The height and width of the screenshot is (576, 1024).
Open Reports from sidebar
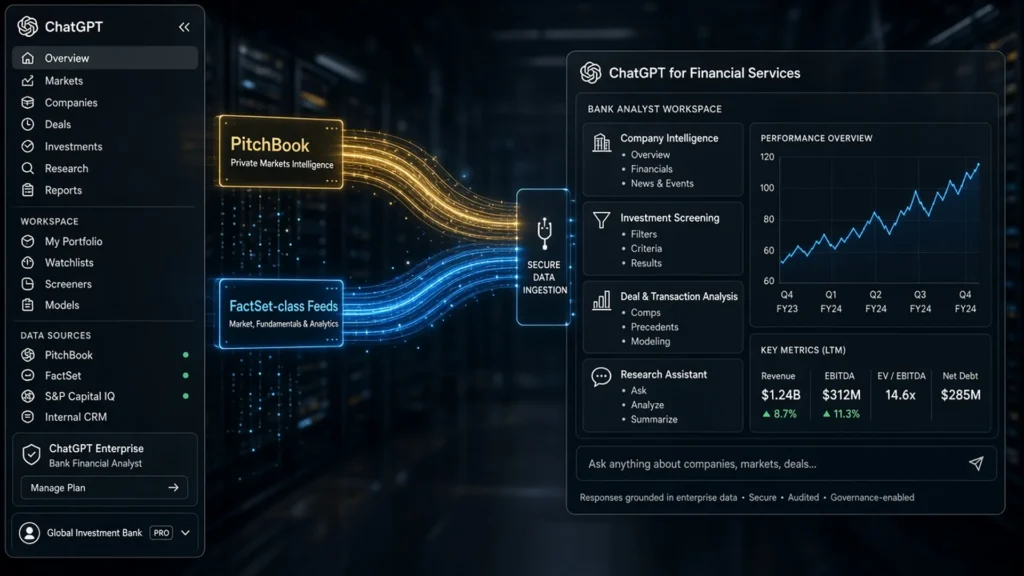click(x=63, y=190)
